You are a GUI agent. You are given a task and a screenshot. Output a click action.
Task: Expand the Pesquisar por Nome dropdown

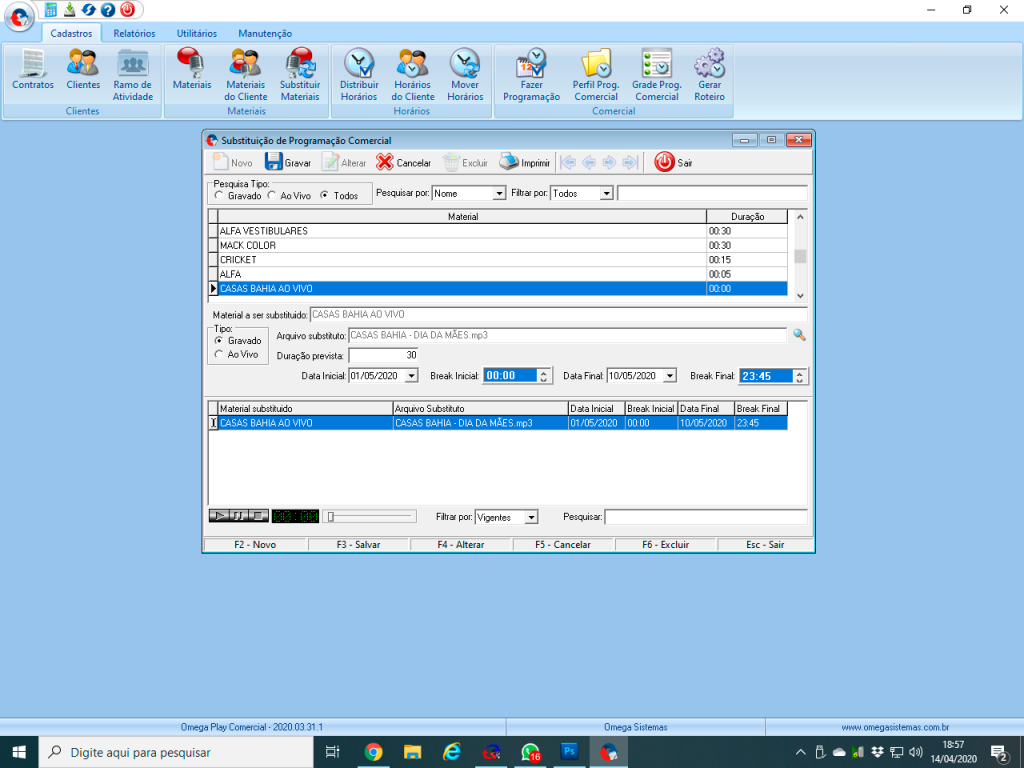[x=499, y=194]
